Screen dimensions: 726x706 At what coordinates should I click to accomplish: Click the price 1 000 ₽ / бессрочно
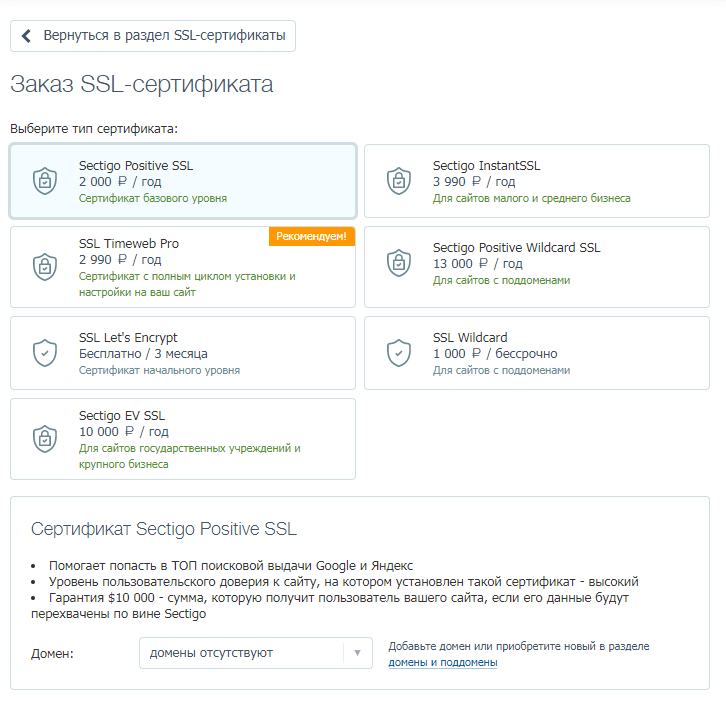495,354
